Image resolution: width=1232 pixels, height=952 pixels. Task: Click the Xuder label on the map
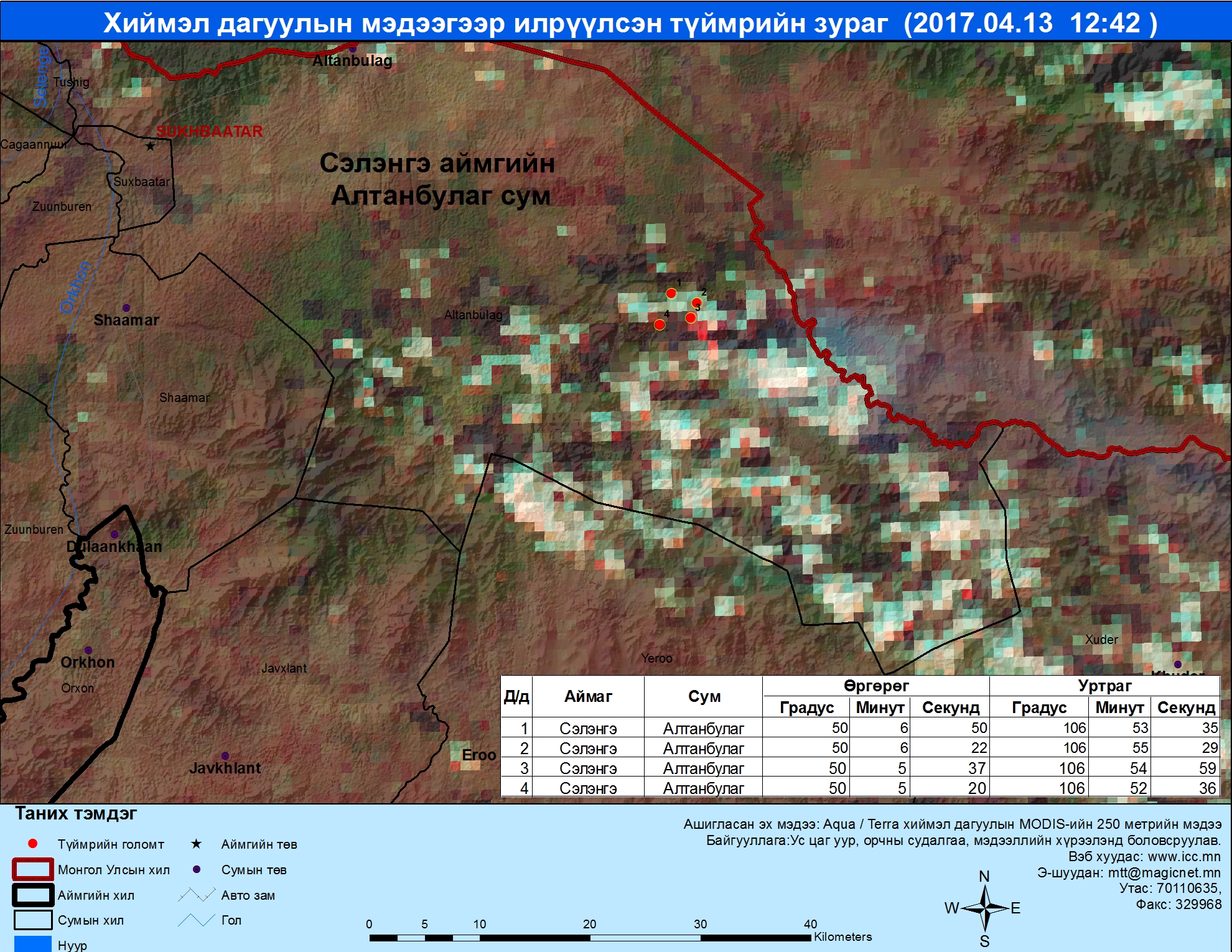click(1102, 640)
